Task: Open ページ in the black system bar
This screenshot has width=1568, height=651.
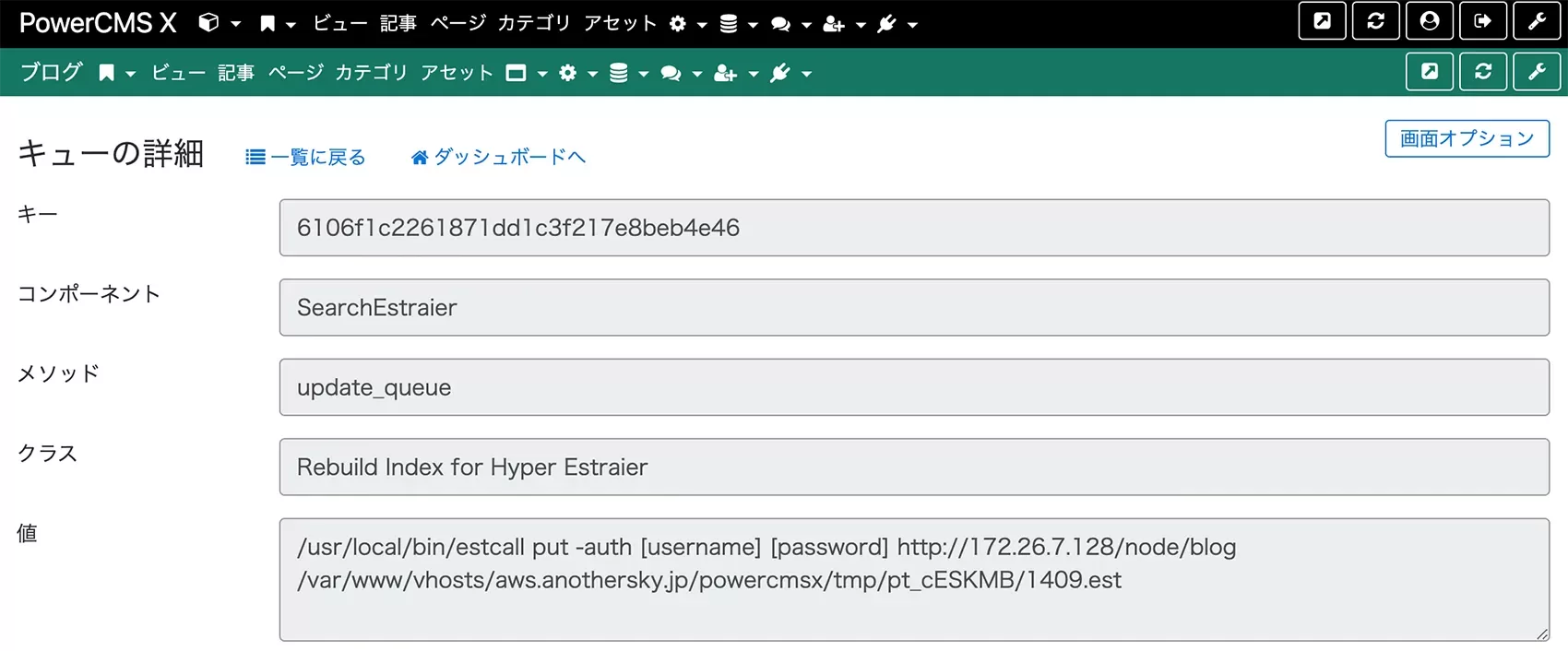Action: pyautogui.click(x=458, y=23)
